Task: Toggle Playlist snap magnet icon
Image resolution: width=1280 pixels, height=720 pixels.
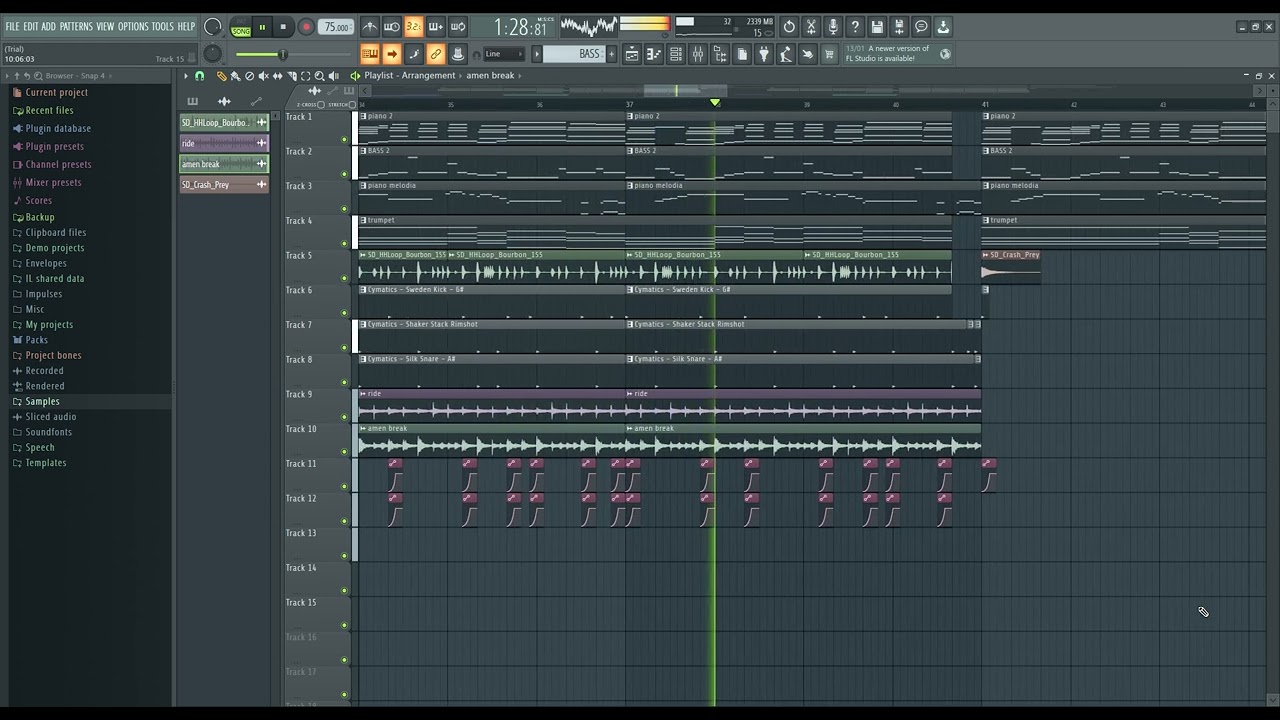Action: [x=199, y=76]
